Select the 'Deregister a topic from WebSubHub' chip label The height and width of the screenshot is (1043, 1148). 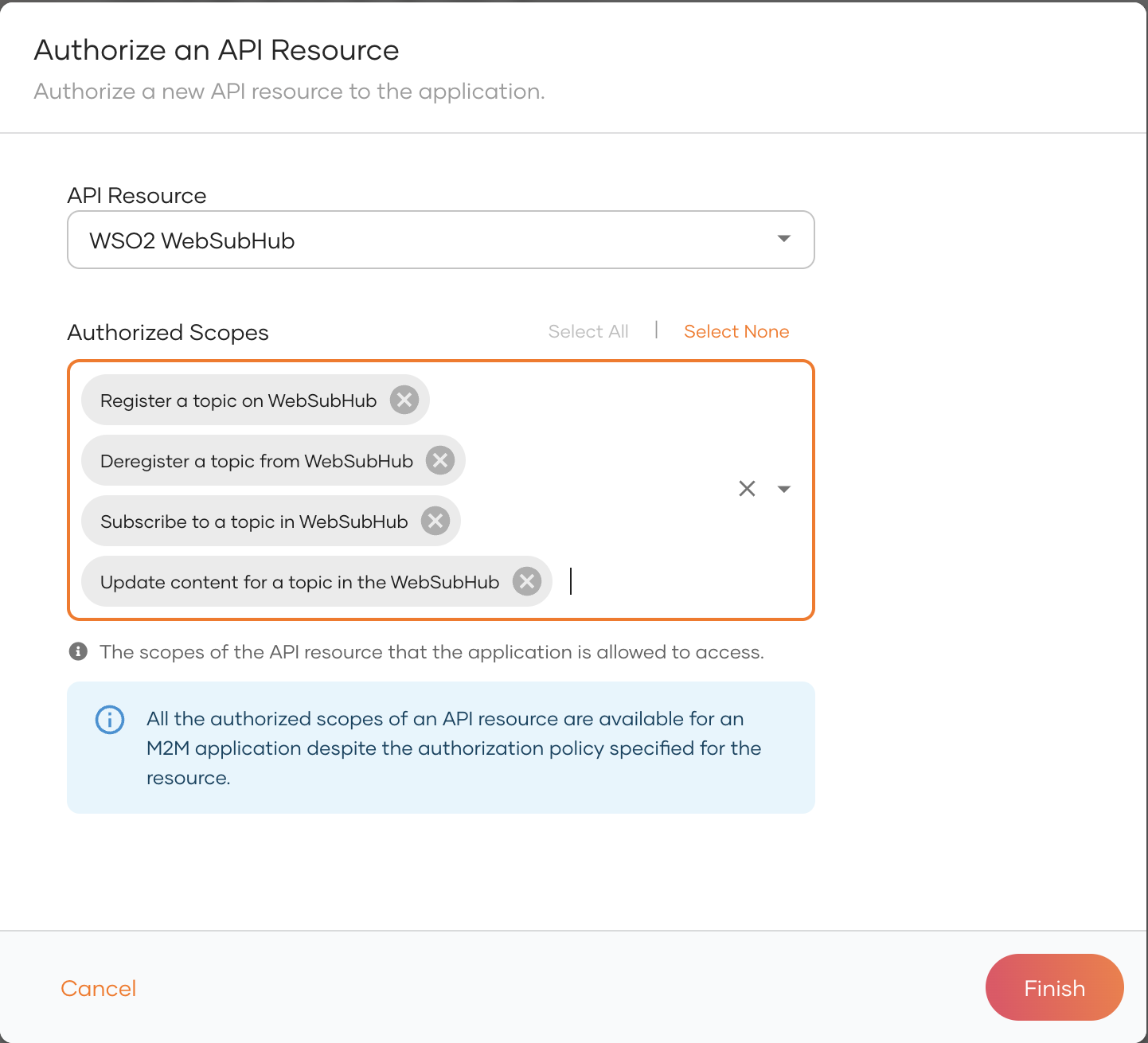pos(256,461)
